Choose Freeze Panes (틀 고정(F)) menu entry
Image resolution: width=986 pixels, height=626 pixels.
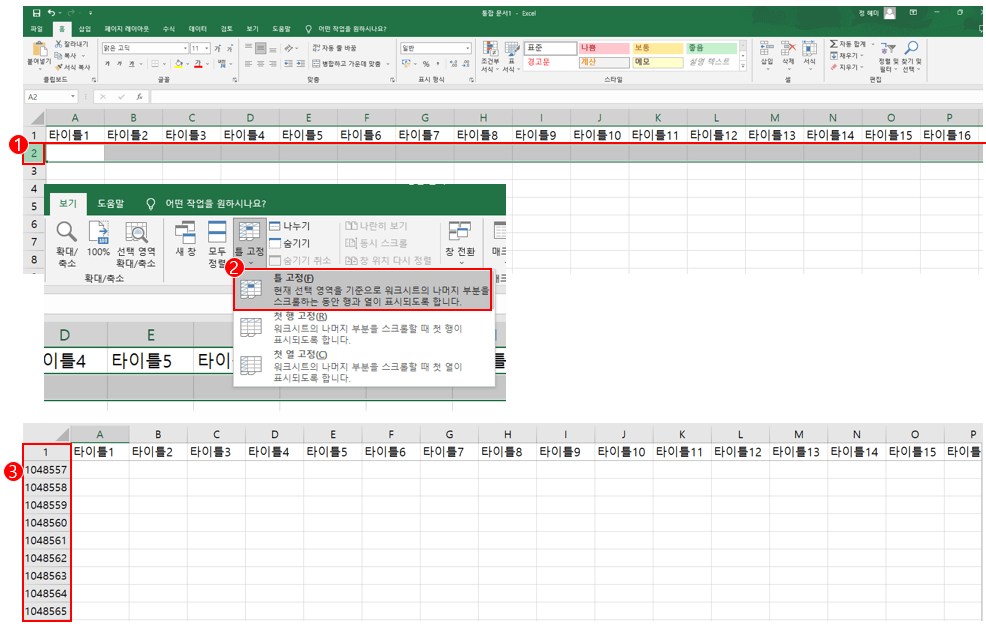pos(363,290)
